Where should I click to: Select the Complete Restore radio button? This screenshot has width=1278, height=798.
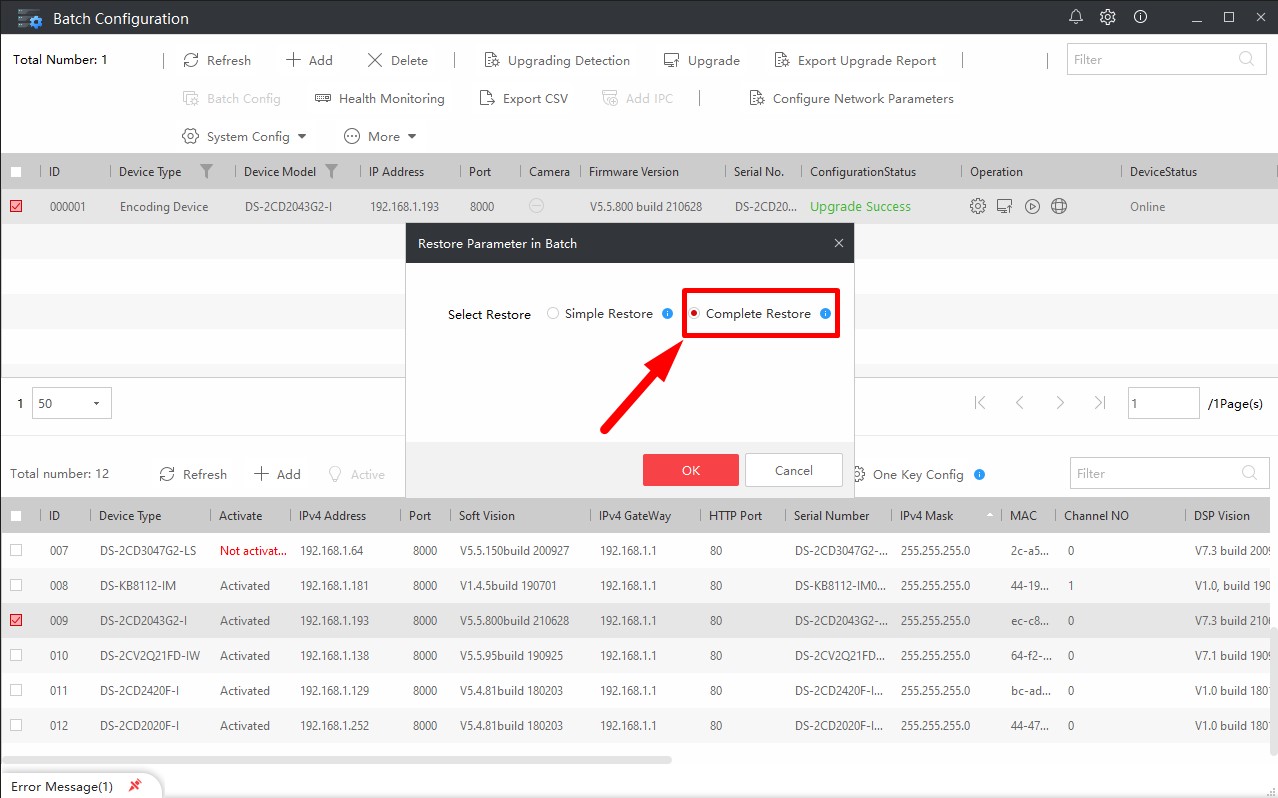[694, 313]
